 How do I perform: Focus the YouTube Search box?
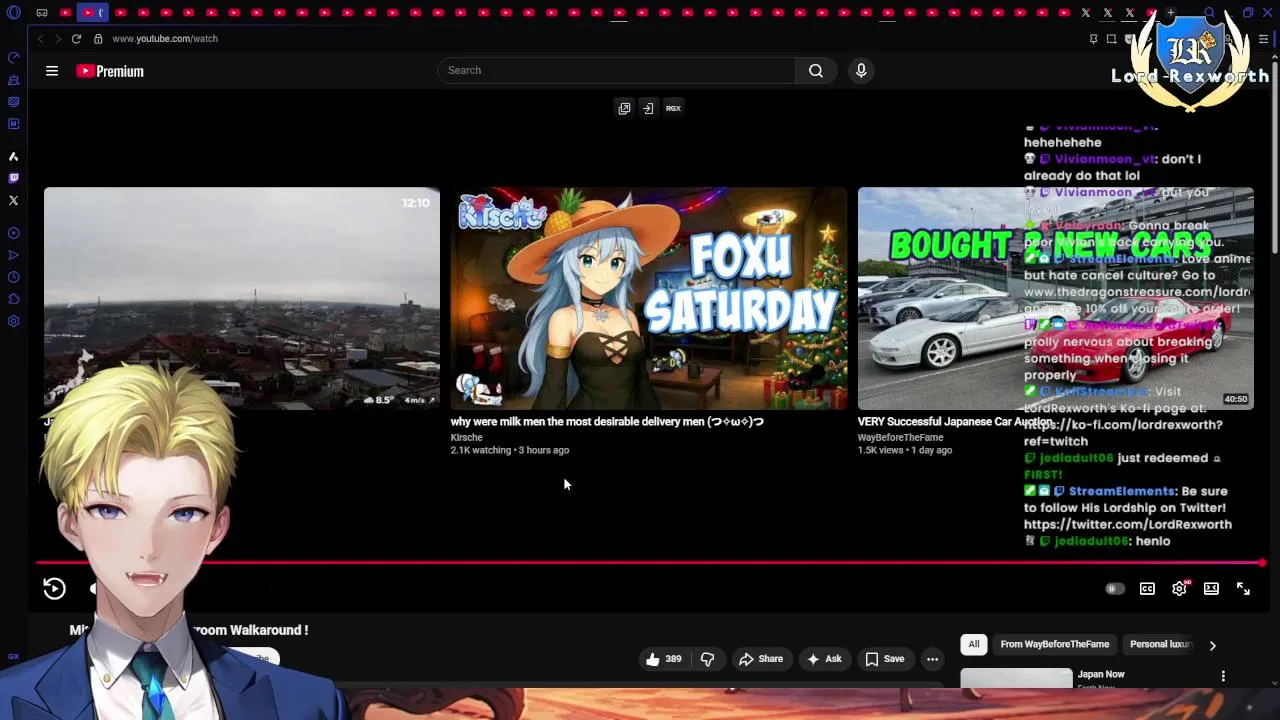pos(616,70)
